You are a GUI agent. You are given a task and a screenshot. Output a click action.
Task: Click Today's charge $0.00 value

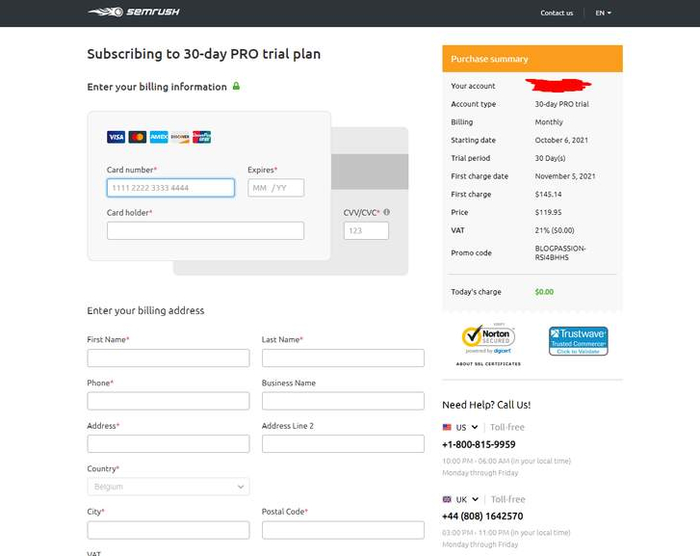(544, 292)
